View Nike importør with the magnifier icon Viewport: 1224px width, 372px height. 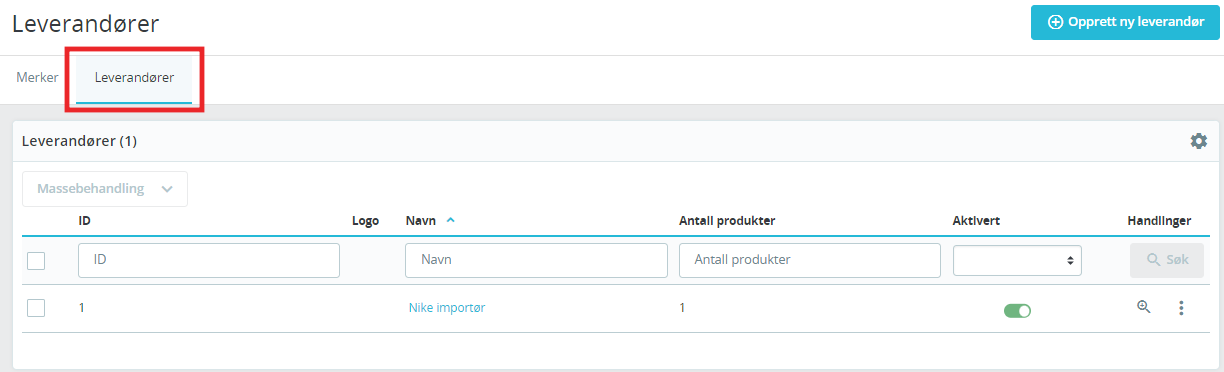[1144, 308]
